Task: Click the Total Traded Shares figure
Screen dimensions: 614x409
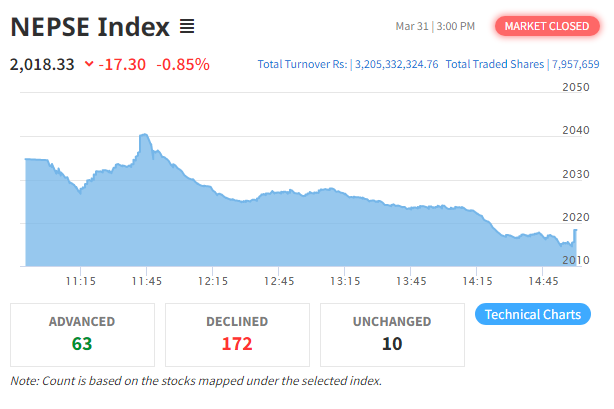Action: click(576, 64)
